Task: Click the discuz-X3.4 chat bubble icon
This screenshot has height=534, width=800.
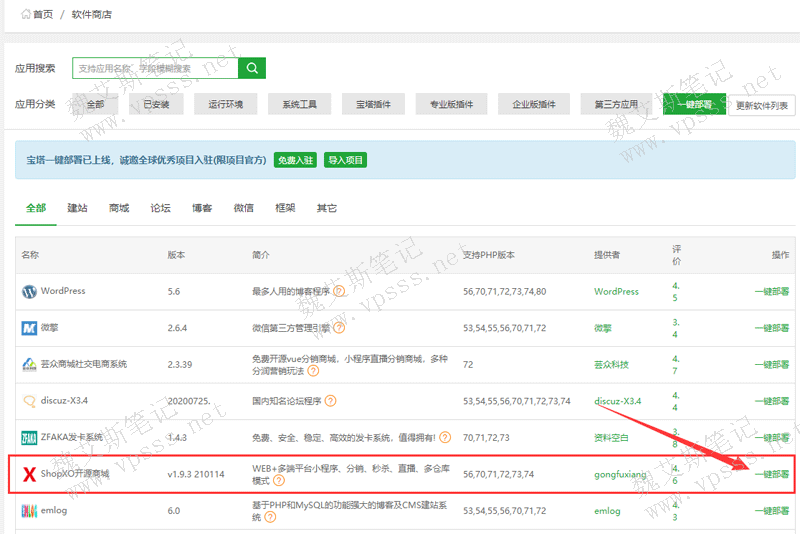Action: click(x=29, y=401)
